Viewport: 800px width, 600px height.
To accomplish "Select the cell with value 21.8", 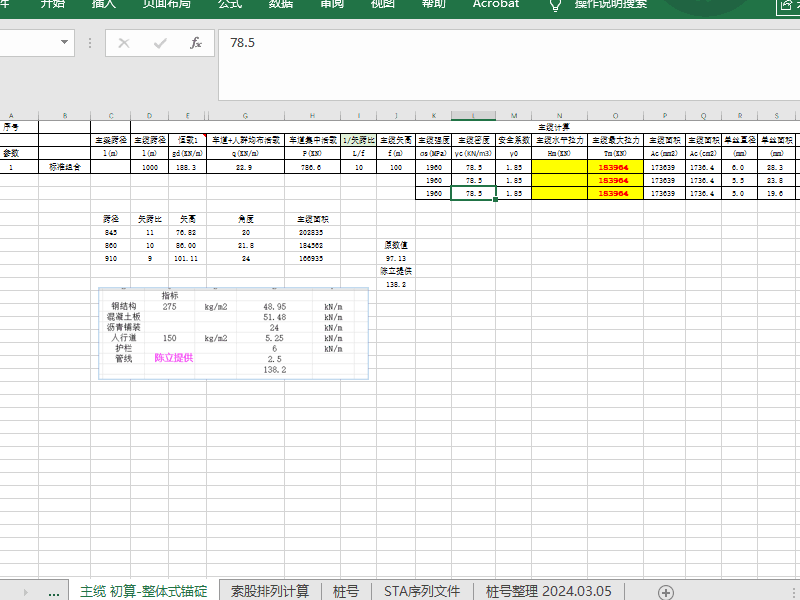I will click(245, 245).
